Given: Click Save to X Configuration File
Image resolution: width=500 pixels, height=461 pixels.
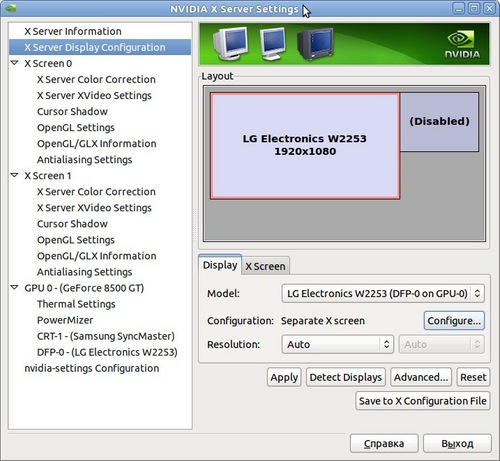Looking at the screenshot, I should pos(423,401).
